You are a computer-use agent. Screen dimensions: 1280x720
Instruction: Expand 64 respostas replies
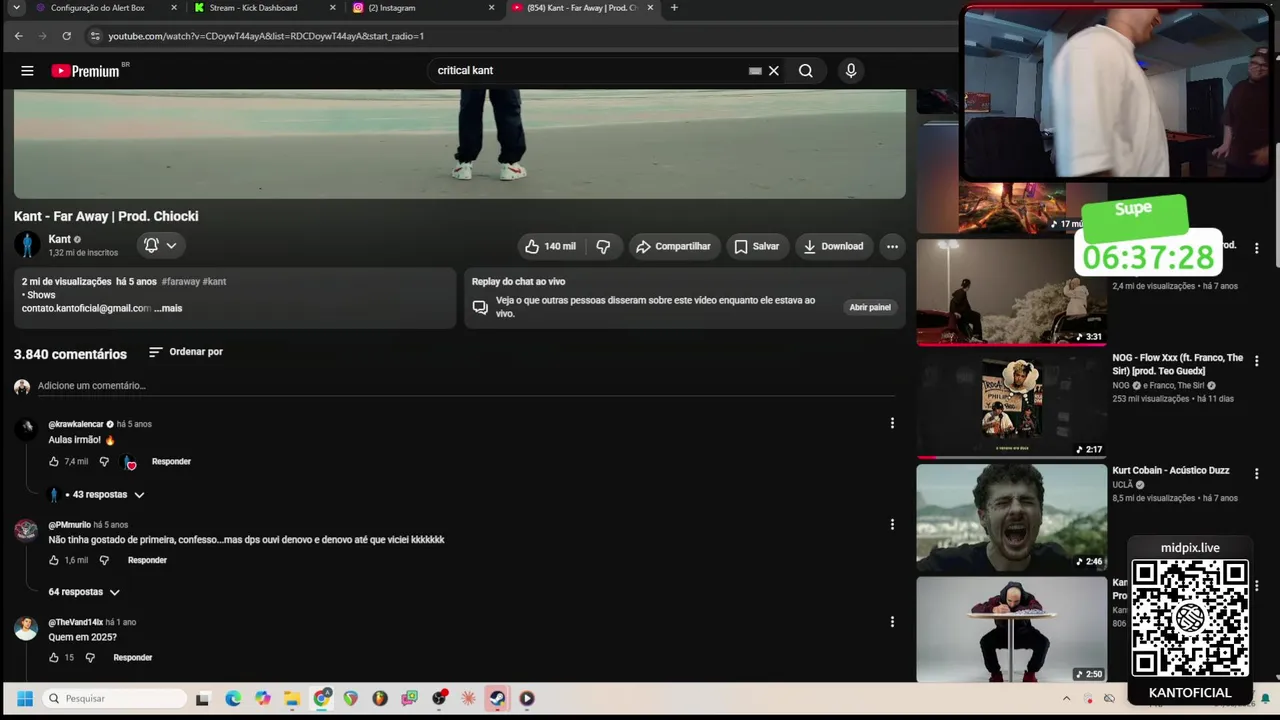84,592
